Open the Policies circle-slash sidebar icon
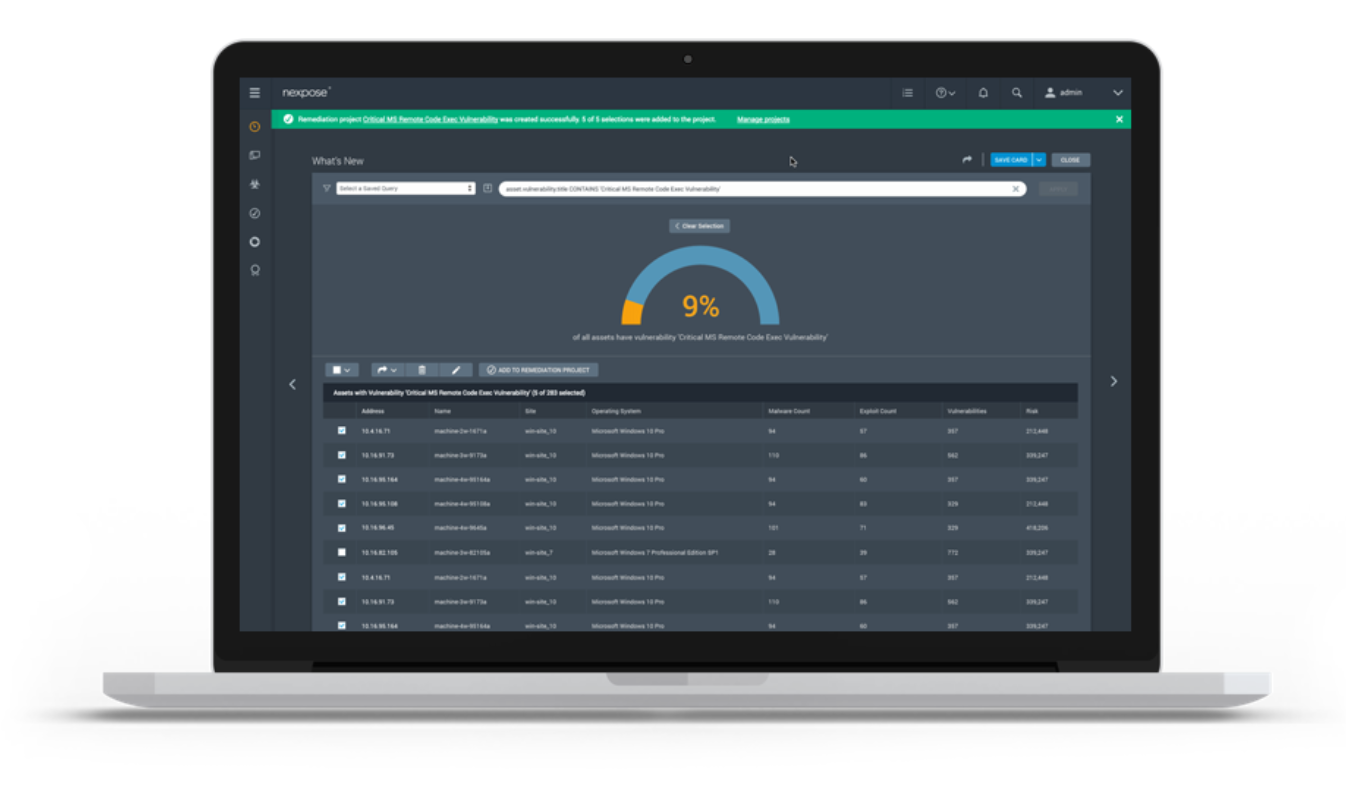 (255, 213)
